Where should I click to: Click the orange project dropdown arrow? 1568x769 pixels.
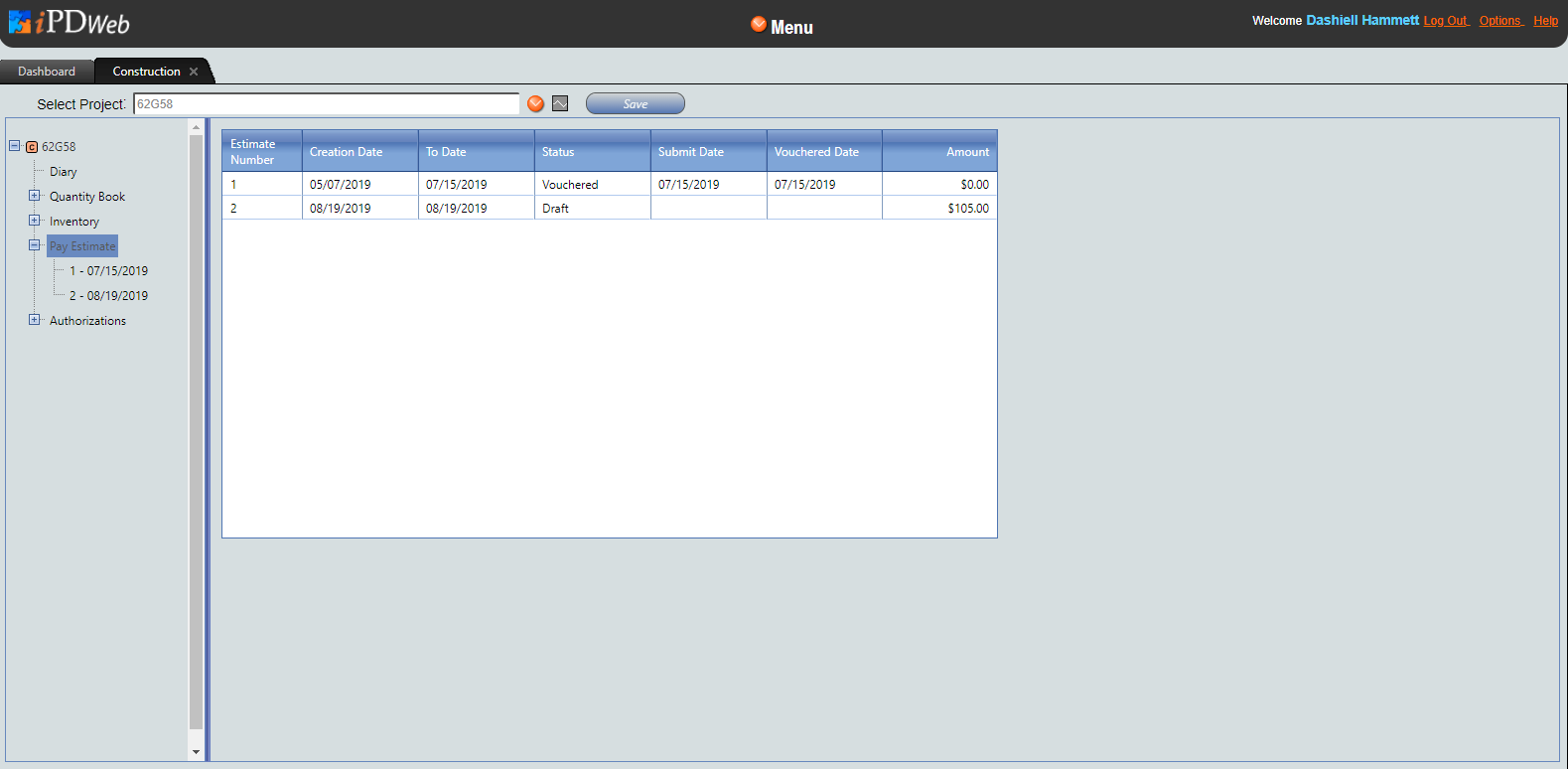click(x=536, y=104)
